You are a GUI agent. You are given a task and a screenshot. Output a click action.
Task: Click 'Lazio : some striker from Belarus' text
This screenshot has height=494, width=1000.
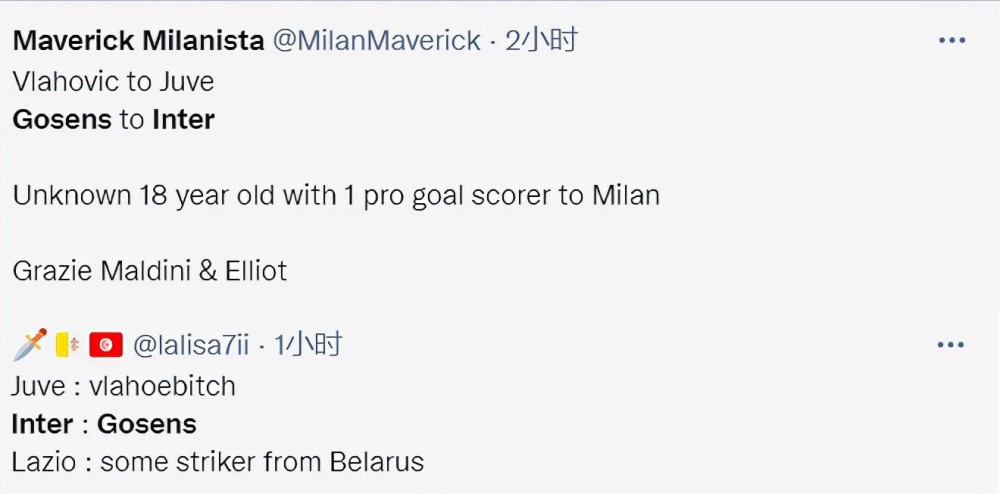click(218, 462)
